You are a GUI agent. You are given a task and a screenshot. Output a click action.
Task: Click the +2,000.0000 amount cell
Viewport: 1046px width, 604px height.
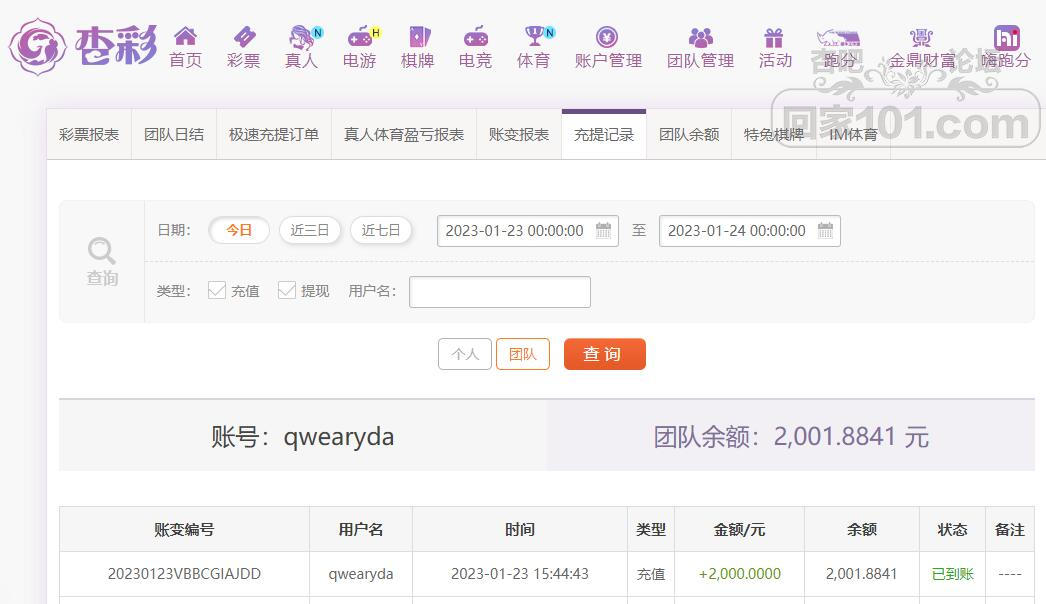pyautogui.click(x=739, y=574)
